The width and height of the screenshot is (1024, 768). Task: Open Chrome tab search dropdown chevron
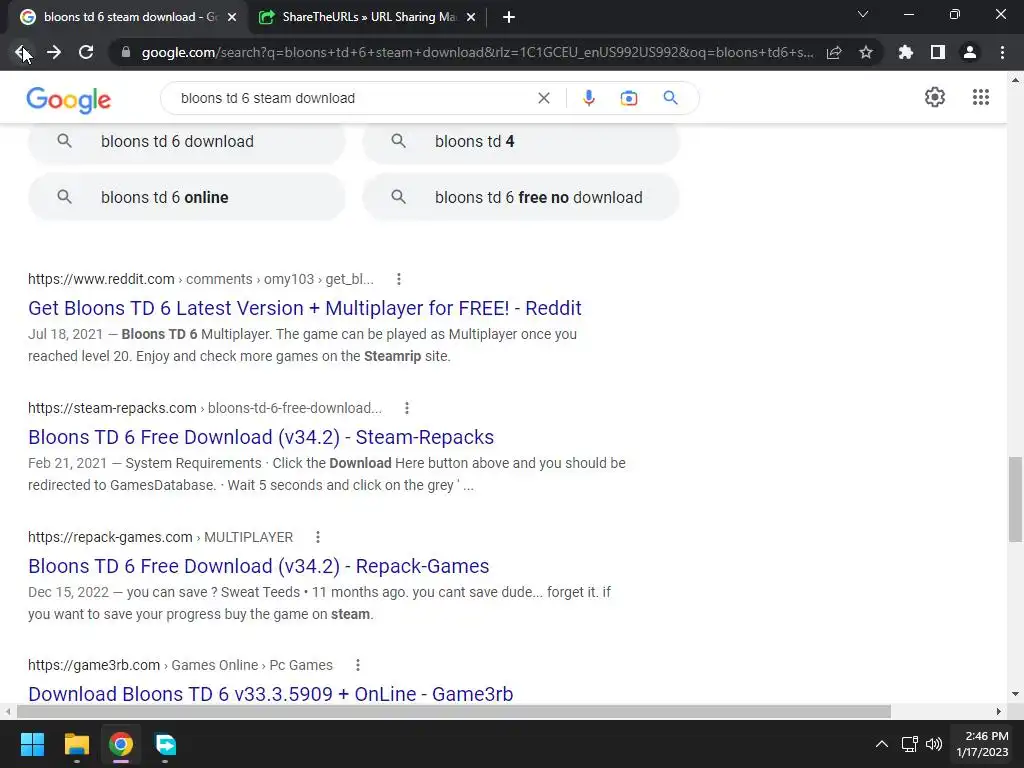(863, 14)
